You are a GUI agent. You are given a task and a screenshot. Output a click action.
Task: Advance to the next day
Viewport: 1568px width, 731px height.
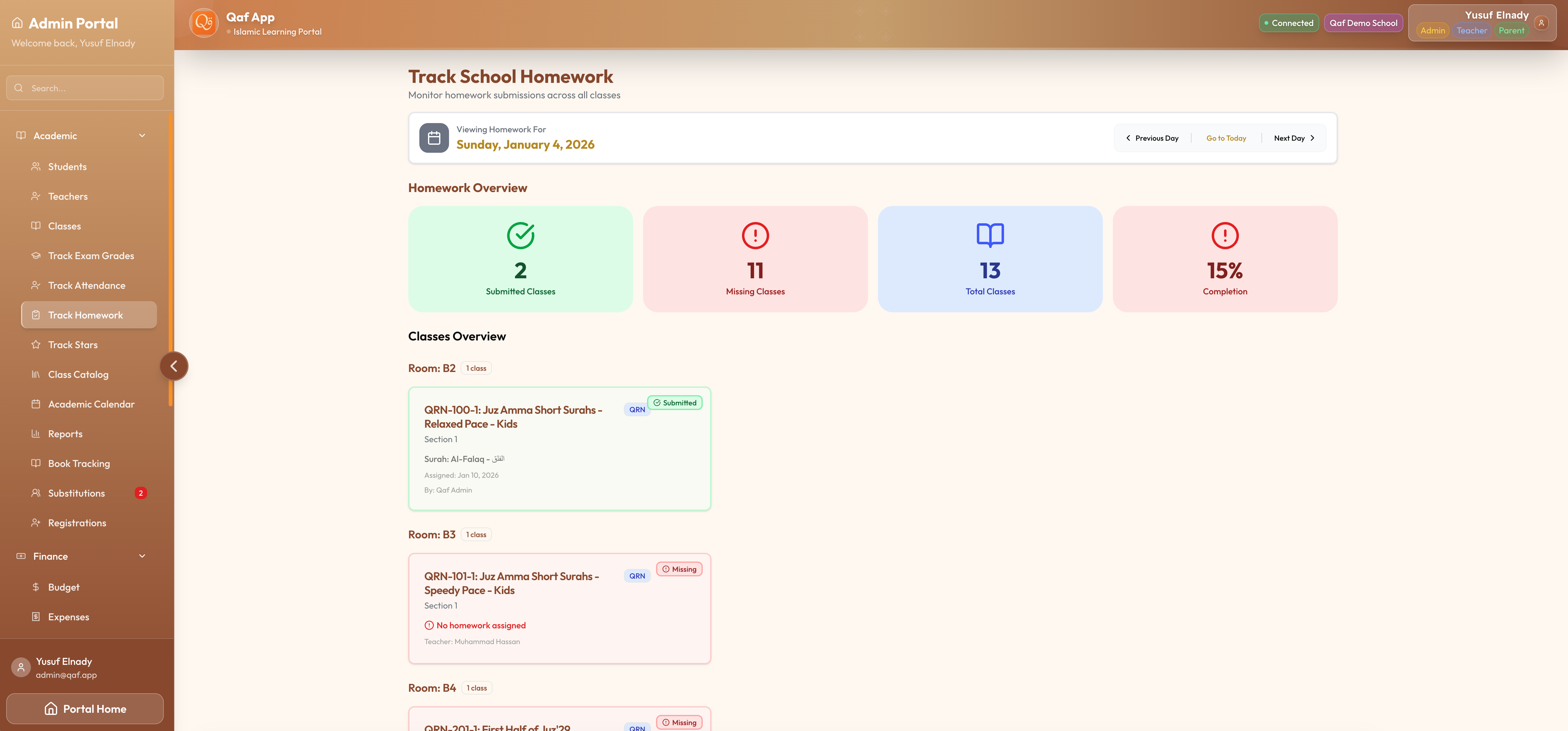click(1294, 138)
